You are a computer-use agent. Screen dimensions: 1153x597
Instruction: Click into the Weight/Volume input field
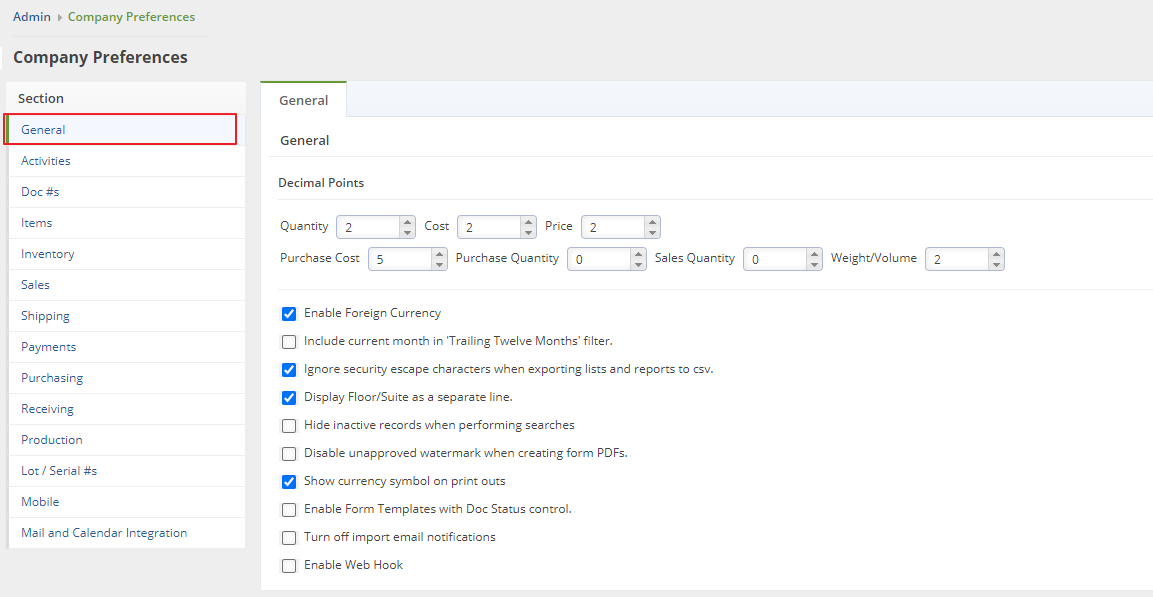[x=957, y=259]
